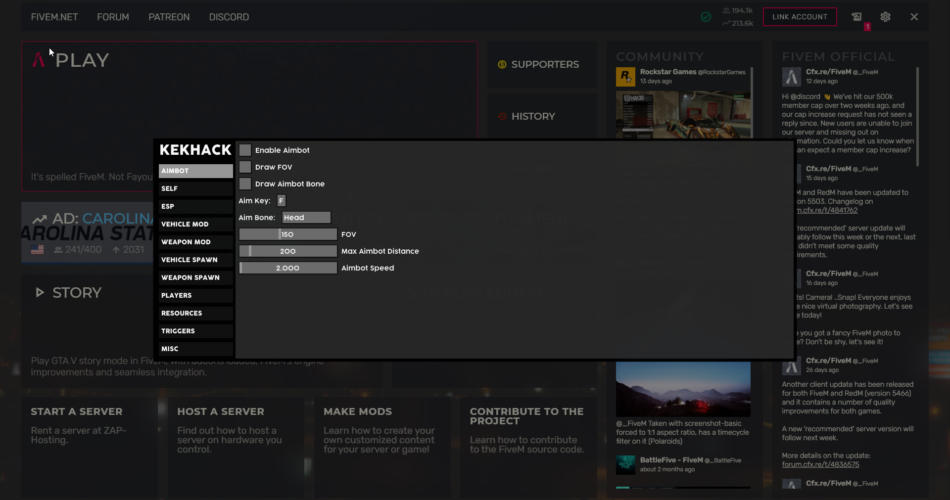Click the PLAY panel heading
950x500 pixels.
click(x=82, y=60)
